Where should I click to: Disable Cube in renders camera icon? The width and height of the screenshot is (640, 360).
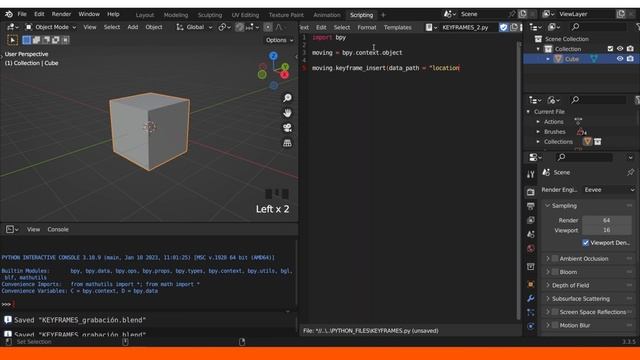pos(630,59)
